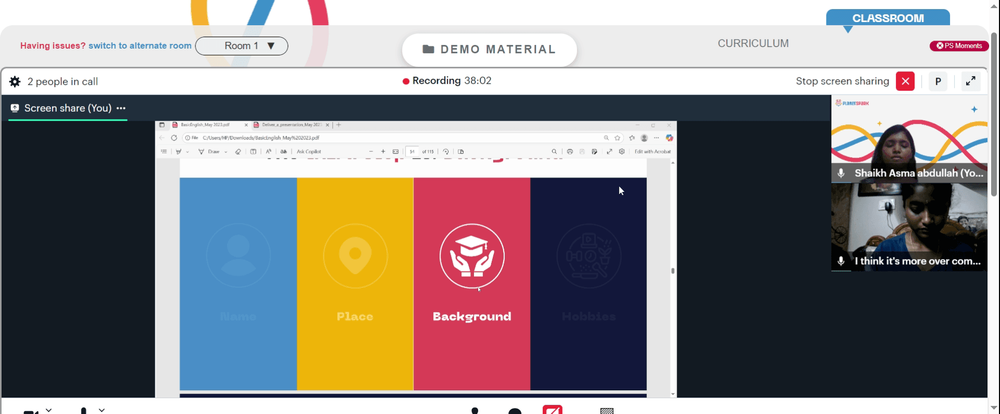Viewport: 1000px width, 414px height.
Task: Open call settings gear icon
Action: [15, 82]
